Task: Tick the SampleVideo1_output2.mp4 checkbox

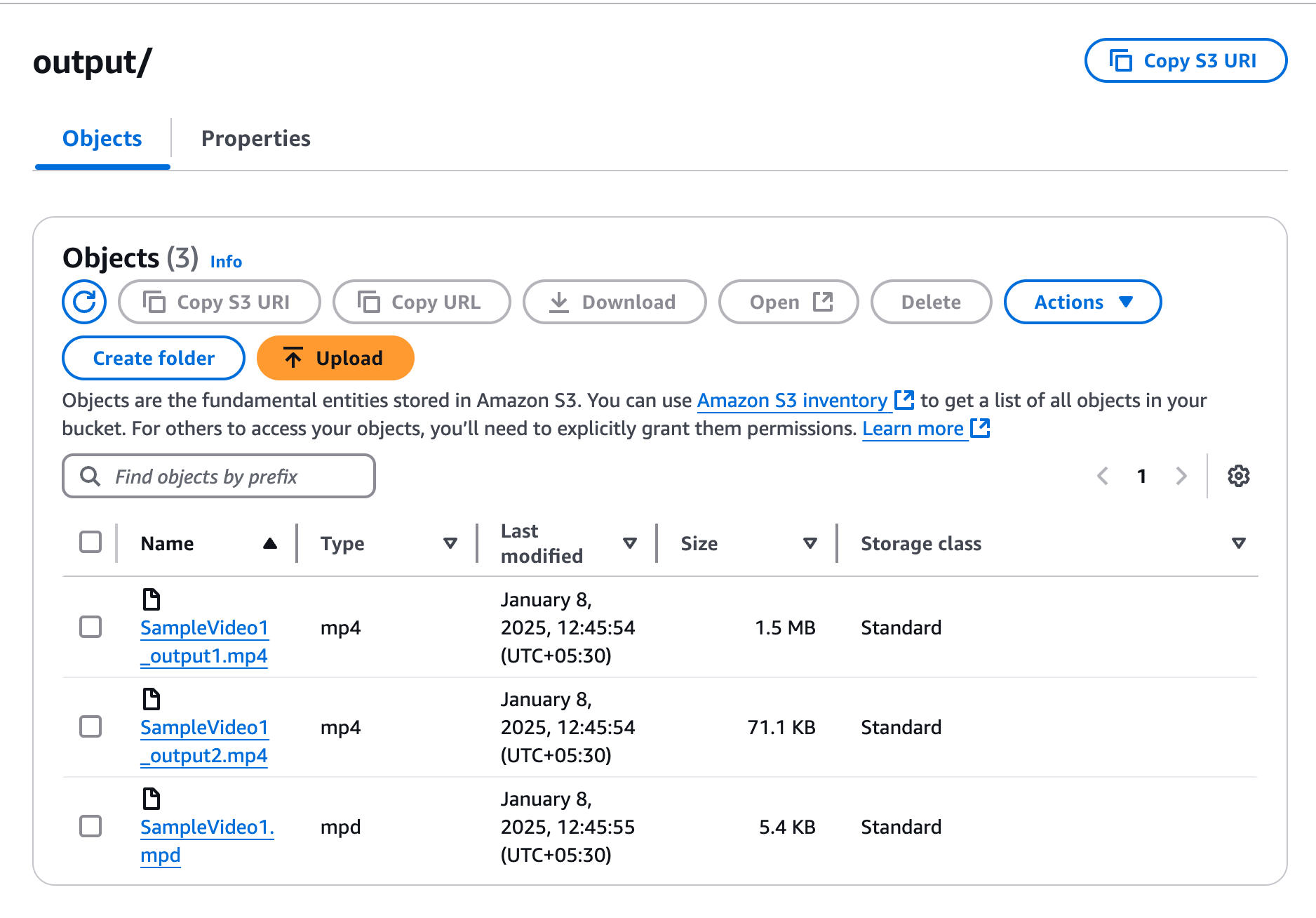Action: coord(90,726)
